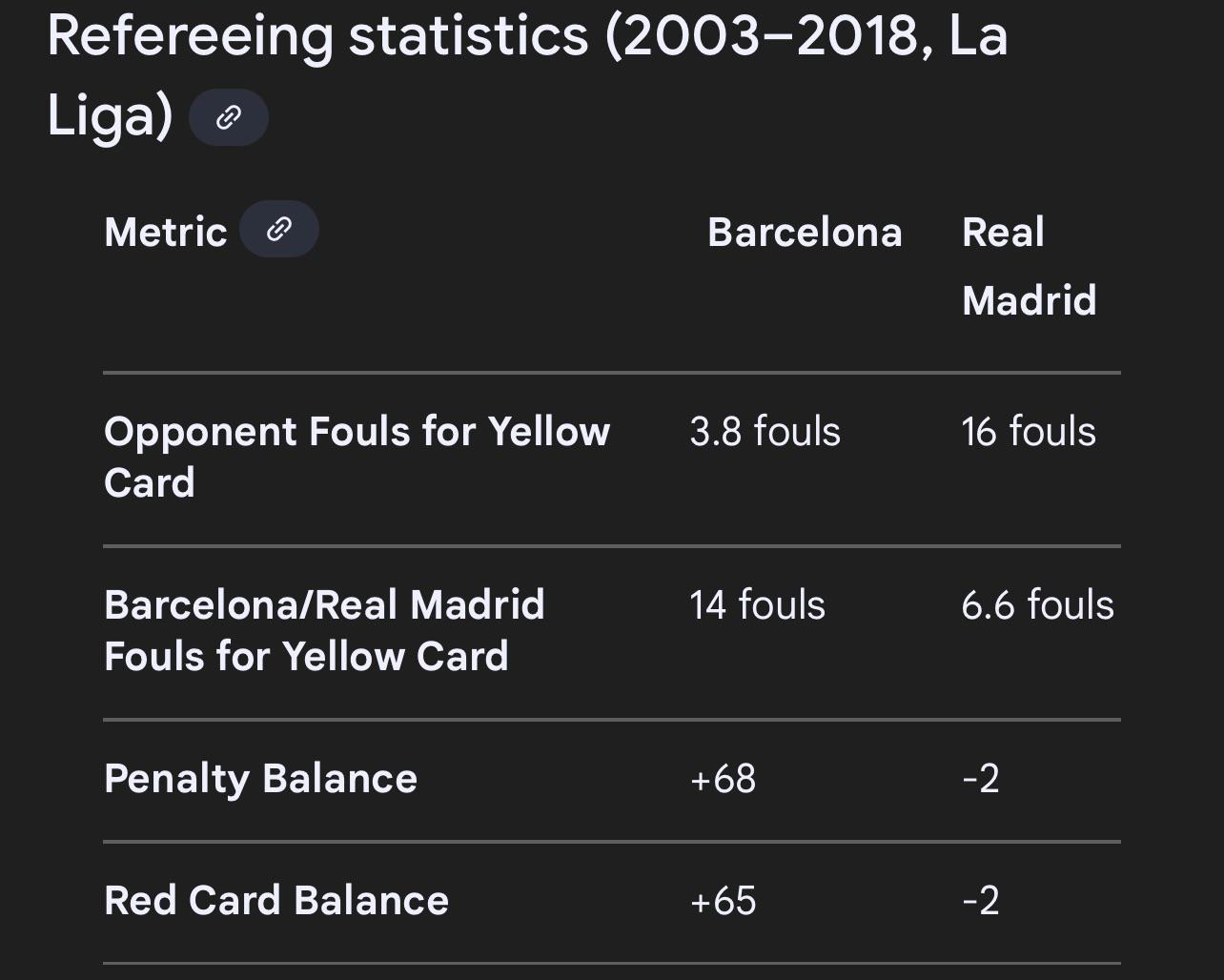Click the Penalty Balance row label
Viewport: 1224px width, 980px height.
pyautogui.click(x=260, y=778)
